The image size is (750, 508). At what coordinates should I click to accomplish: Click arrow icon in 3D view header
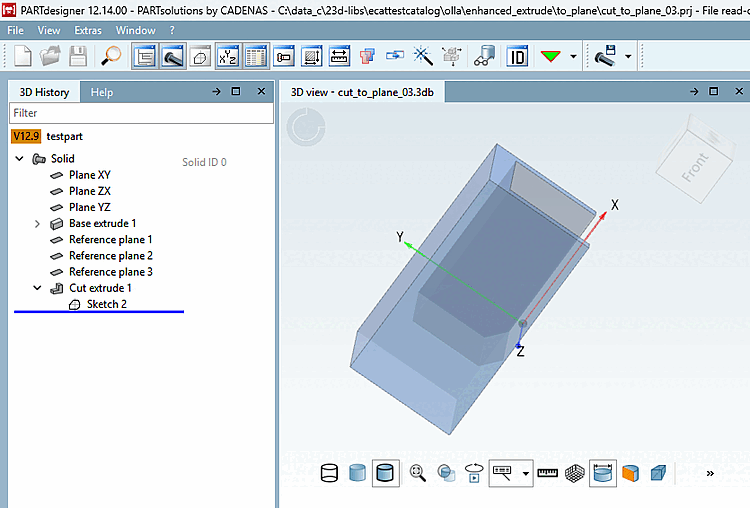694,91
